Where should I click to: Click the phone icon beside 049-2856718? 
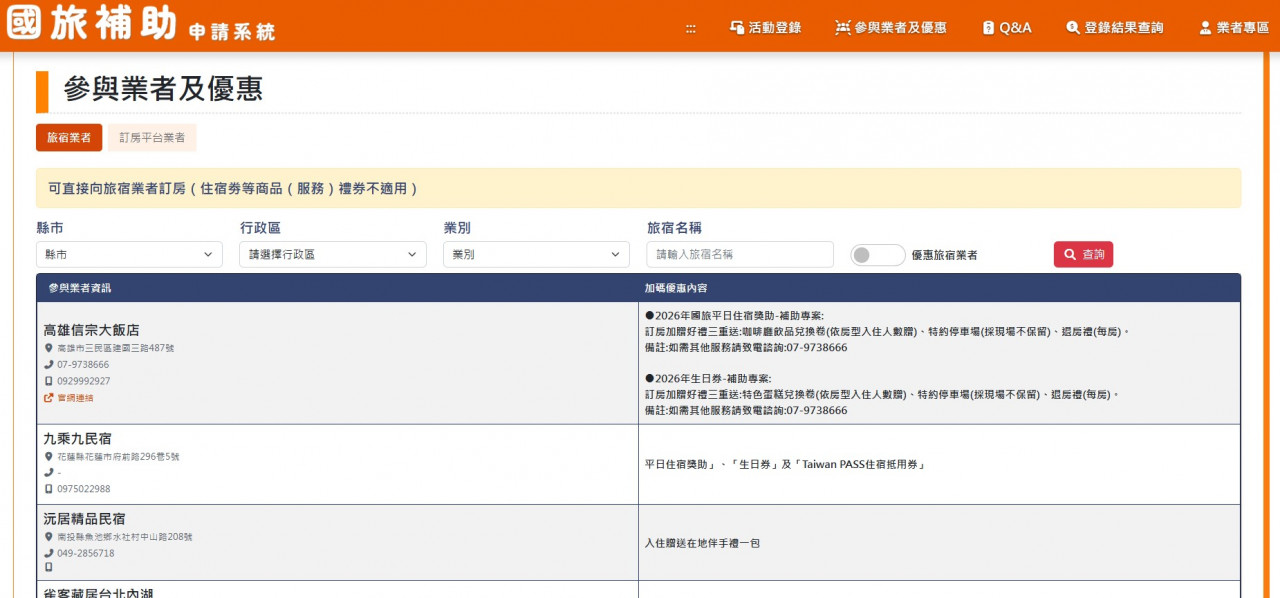(x=48, y=553)
